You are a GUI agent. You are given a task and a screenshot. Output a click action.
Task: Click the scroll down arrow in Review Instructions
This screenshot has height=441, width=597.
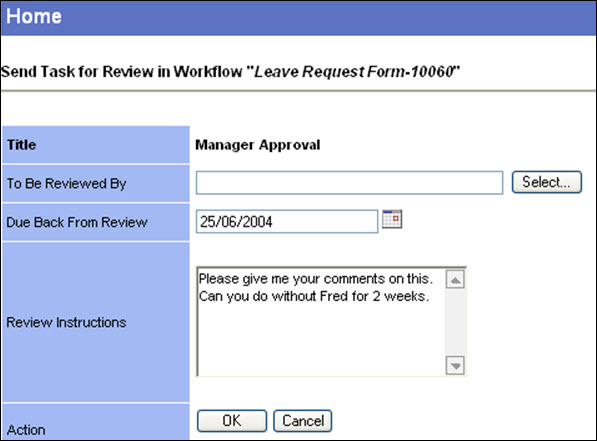pos(455,366)
